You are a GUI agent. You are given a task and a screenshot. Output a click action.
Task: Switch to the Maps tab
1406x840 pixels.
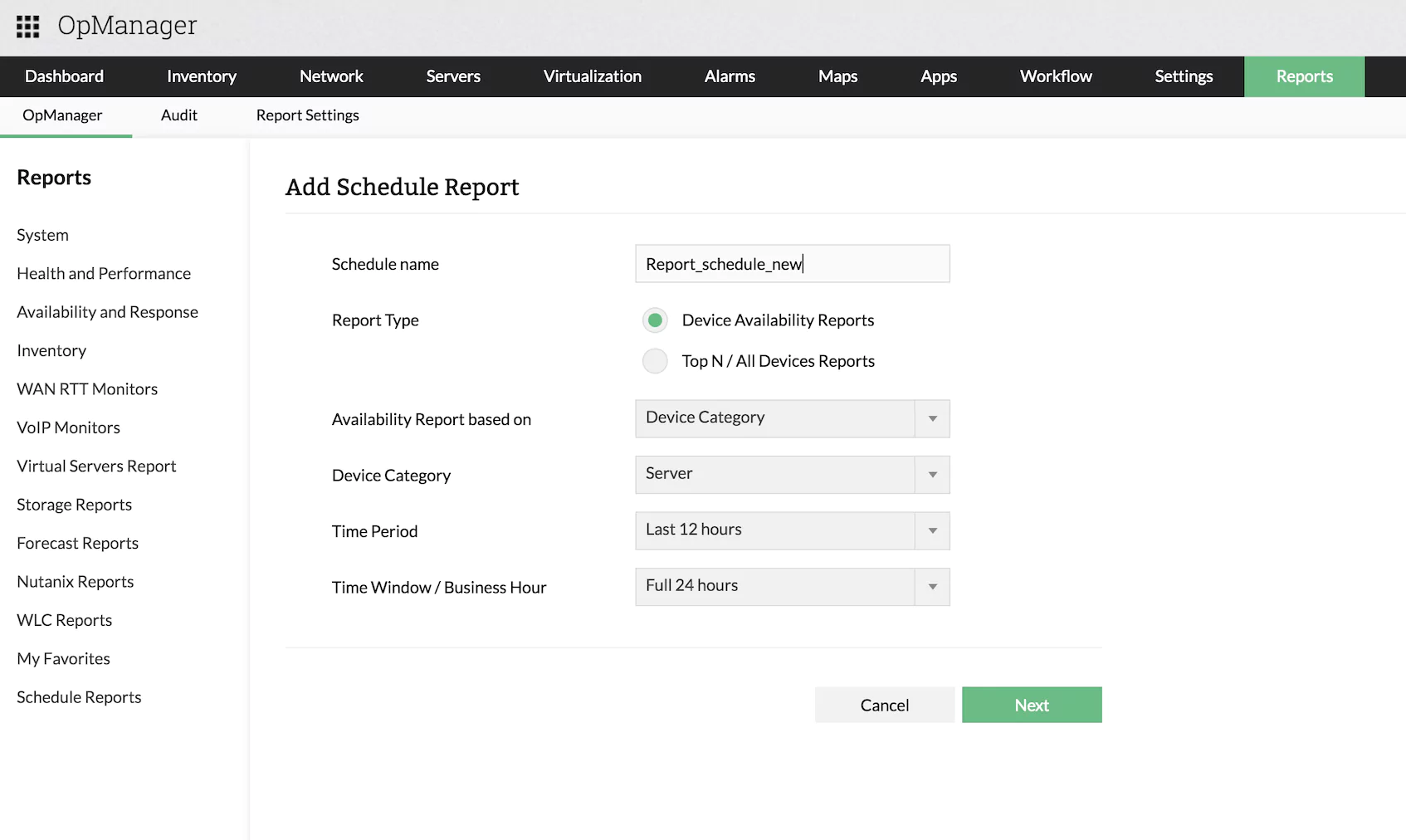[x=837, y=76]
